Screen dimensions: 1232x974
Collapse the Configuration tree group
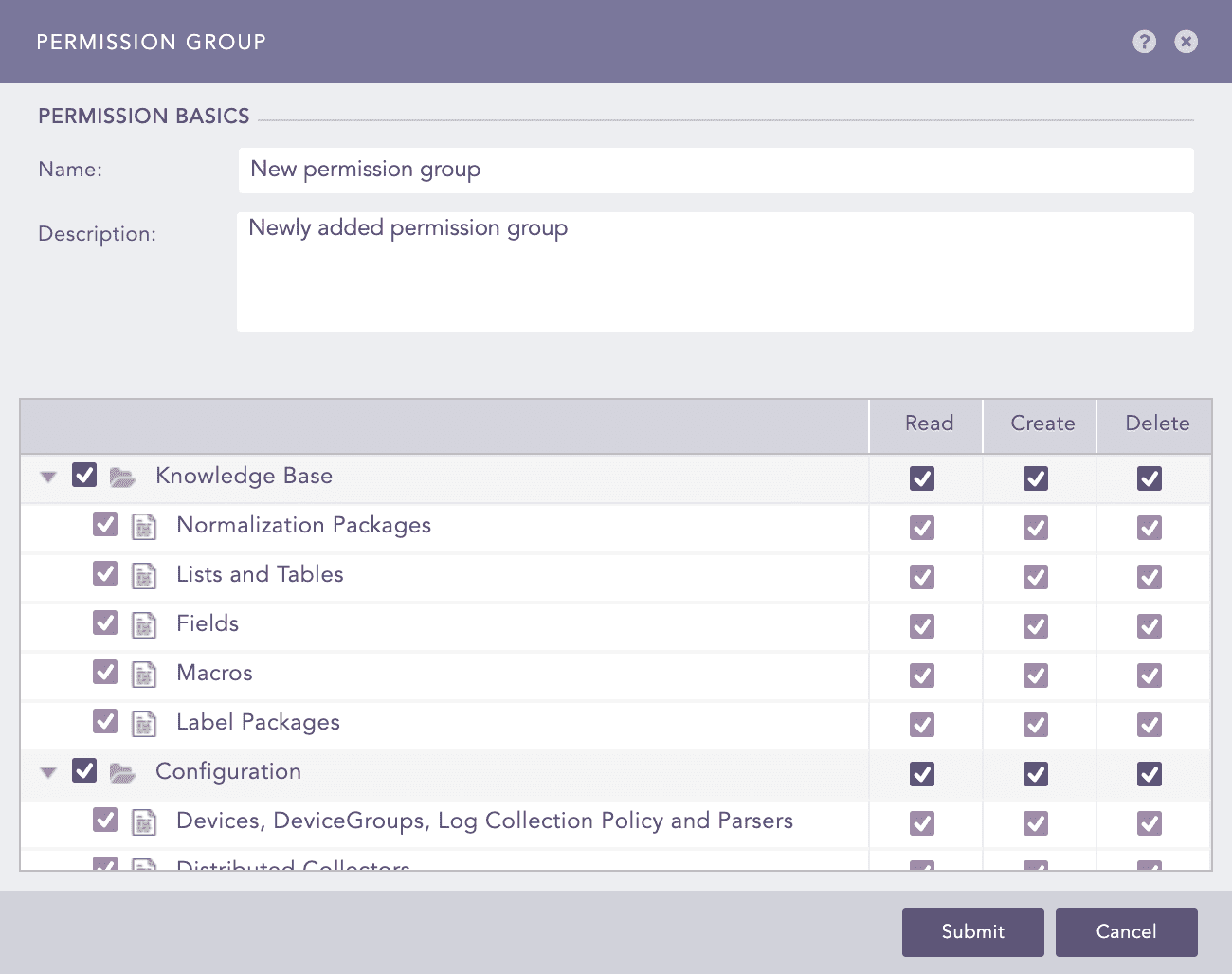[x=48, y=772]
